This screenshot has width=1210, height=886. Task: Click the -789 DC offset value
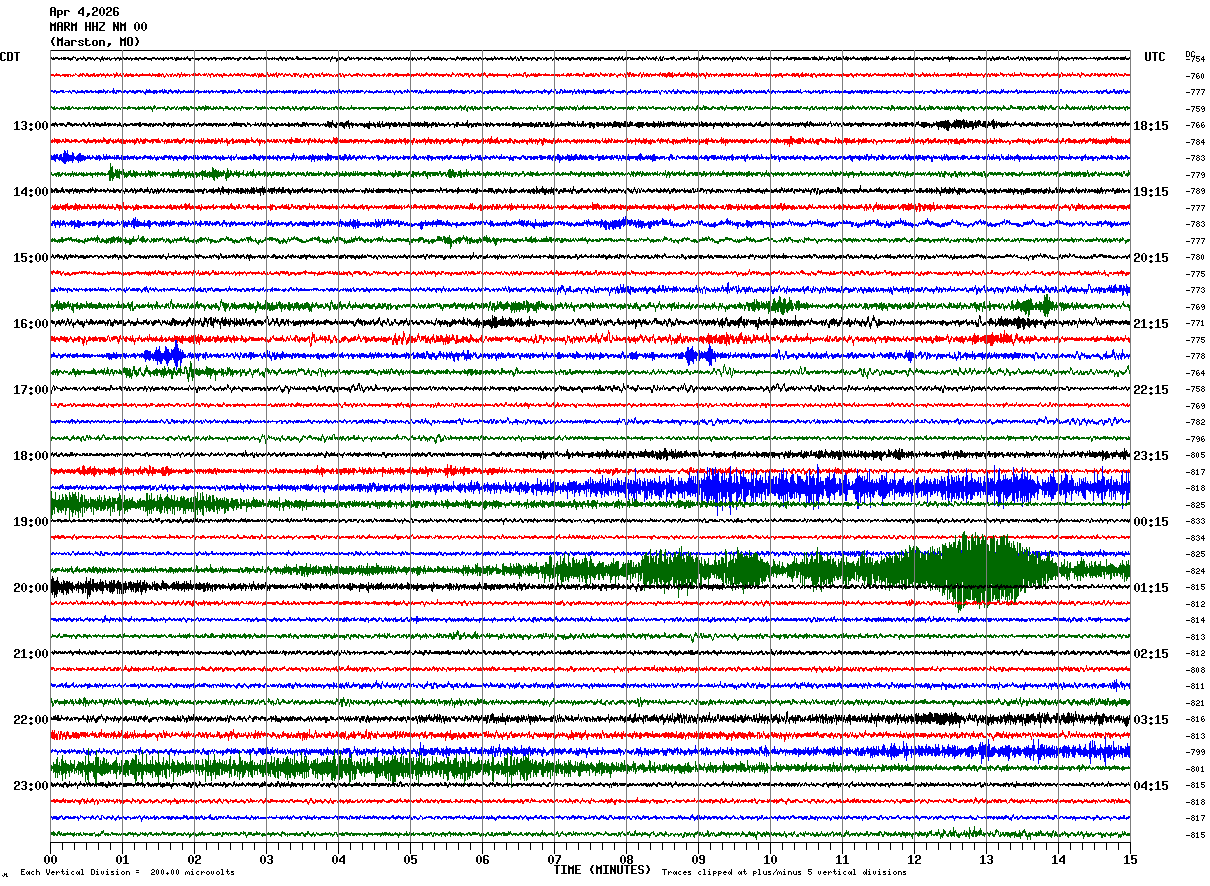click(x=1195, y=191)
